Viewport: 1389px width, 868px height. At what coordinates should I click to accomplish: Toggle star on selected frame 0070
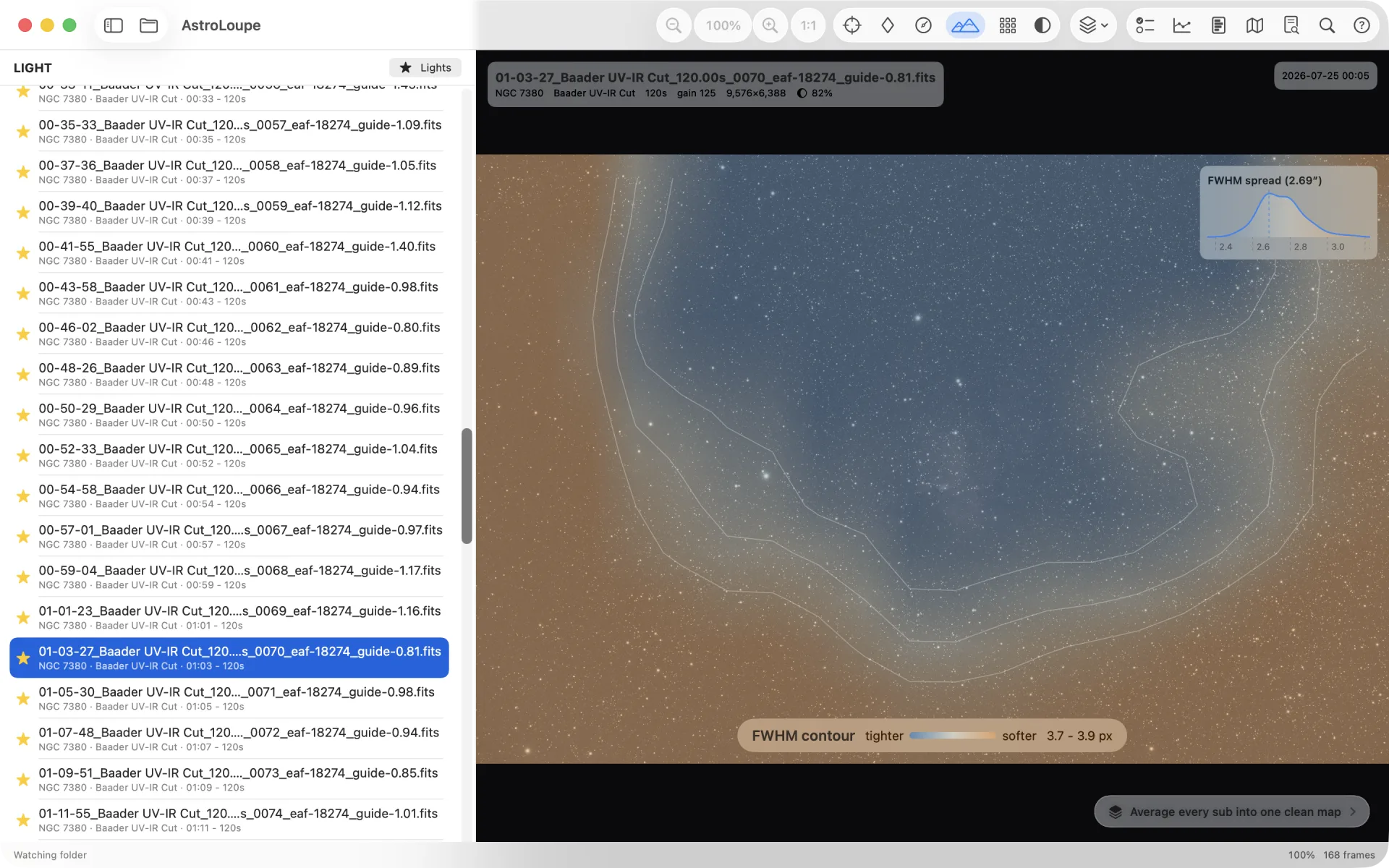tap(23, 658)
